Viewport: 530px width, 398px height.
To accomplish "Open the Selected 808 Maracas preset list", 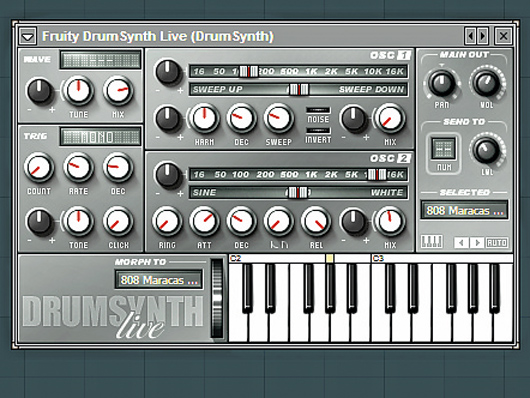I will pyautogui.click(x=464, y=210).
